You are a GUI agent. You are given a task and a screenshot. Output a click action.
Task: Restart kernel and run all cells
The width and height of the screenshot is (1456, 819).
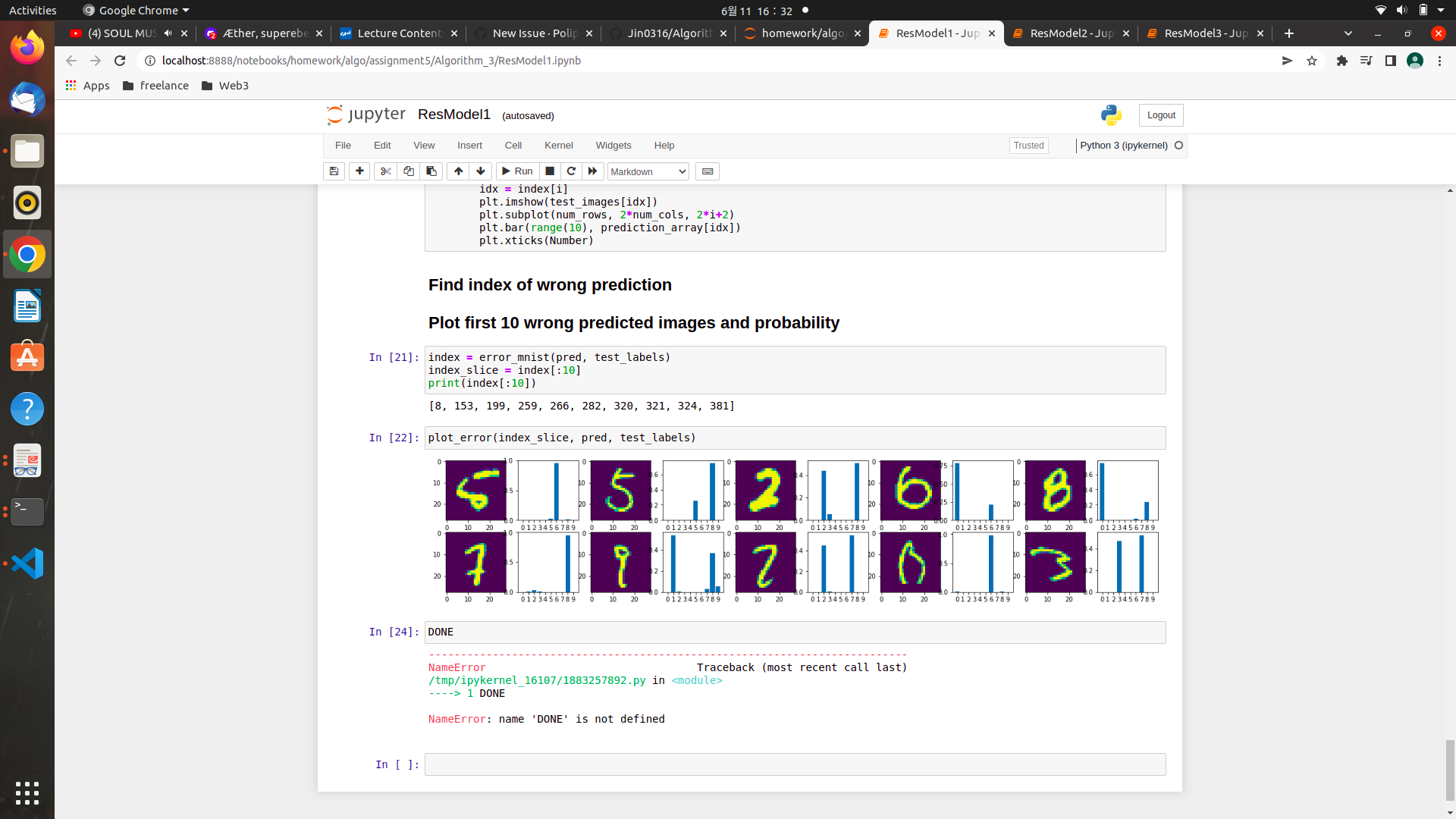click(593, 171)
